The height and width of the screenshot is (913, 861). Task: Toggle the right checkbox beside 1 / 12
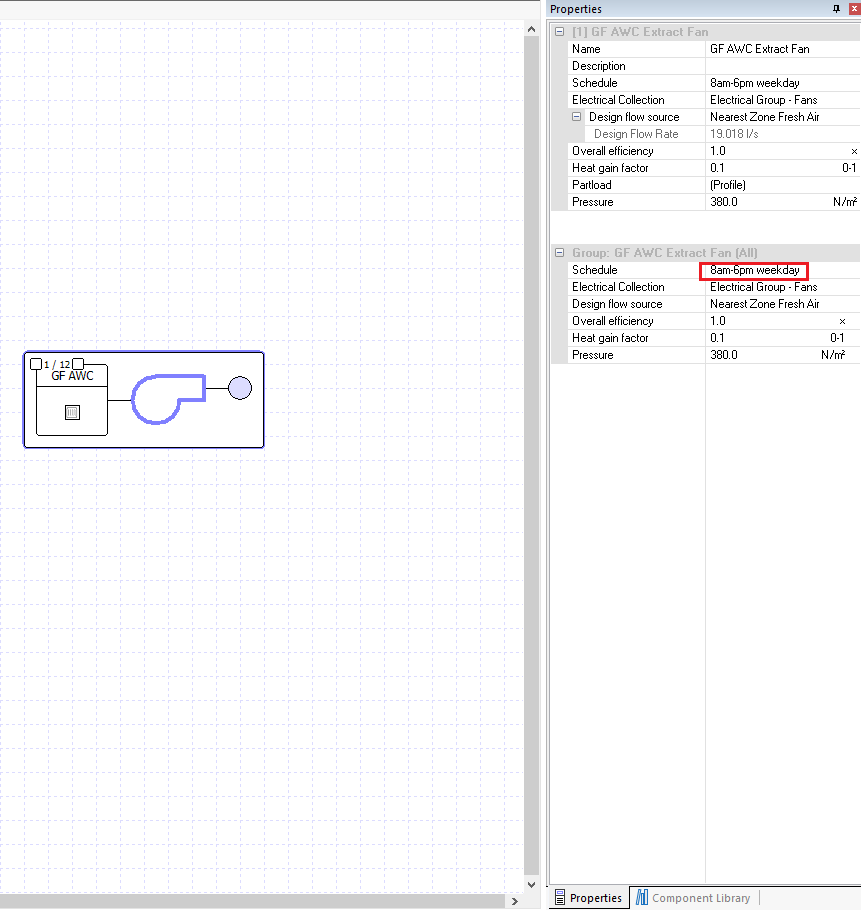coord(78,364)
